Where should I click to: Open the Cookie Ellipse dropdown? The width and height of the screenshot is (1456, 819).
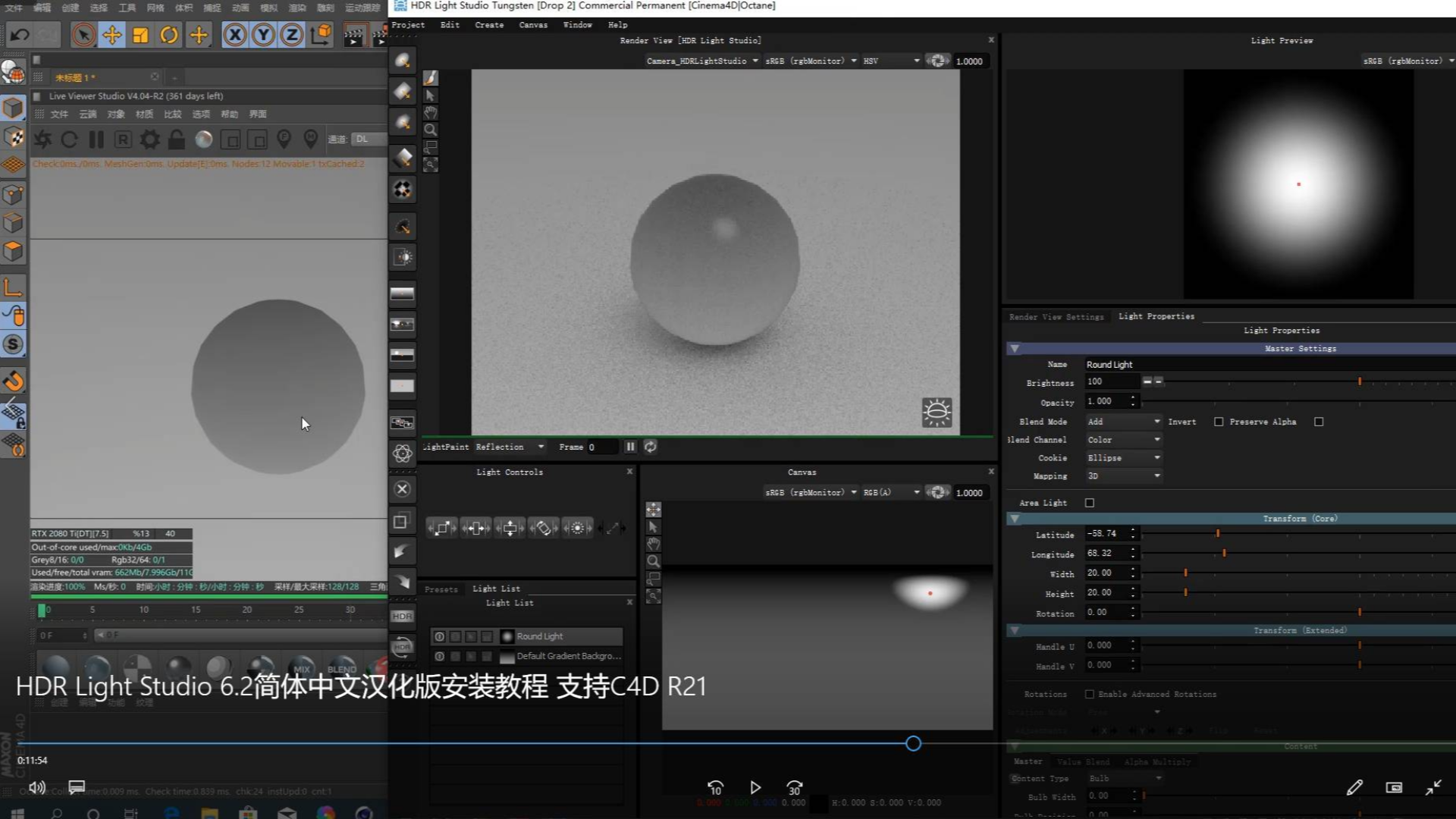click(x=1123, y=458)
